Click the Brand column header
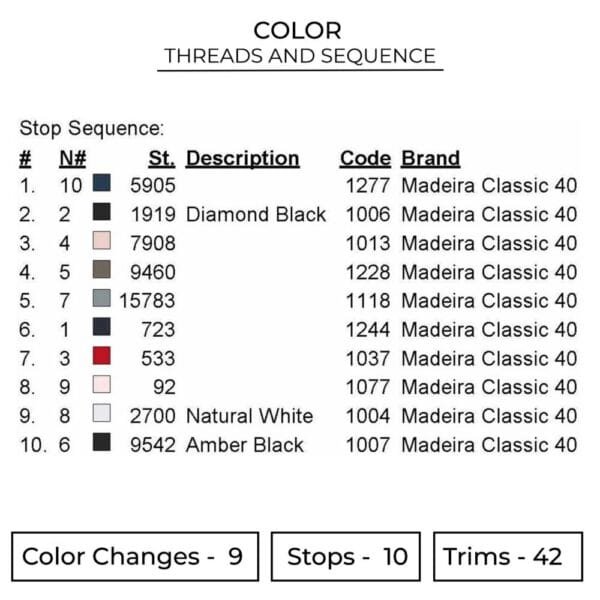This screenshot has height=600, width=600. [x=430, y=158]
